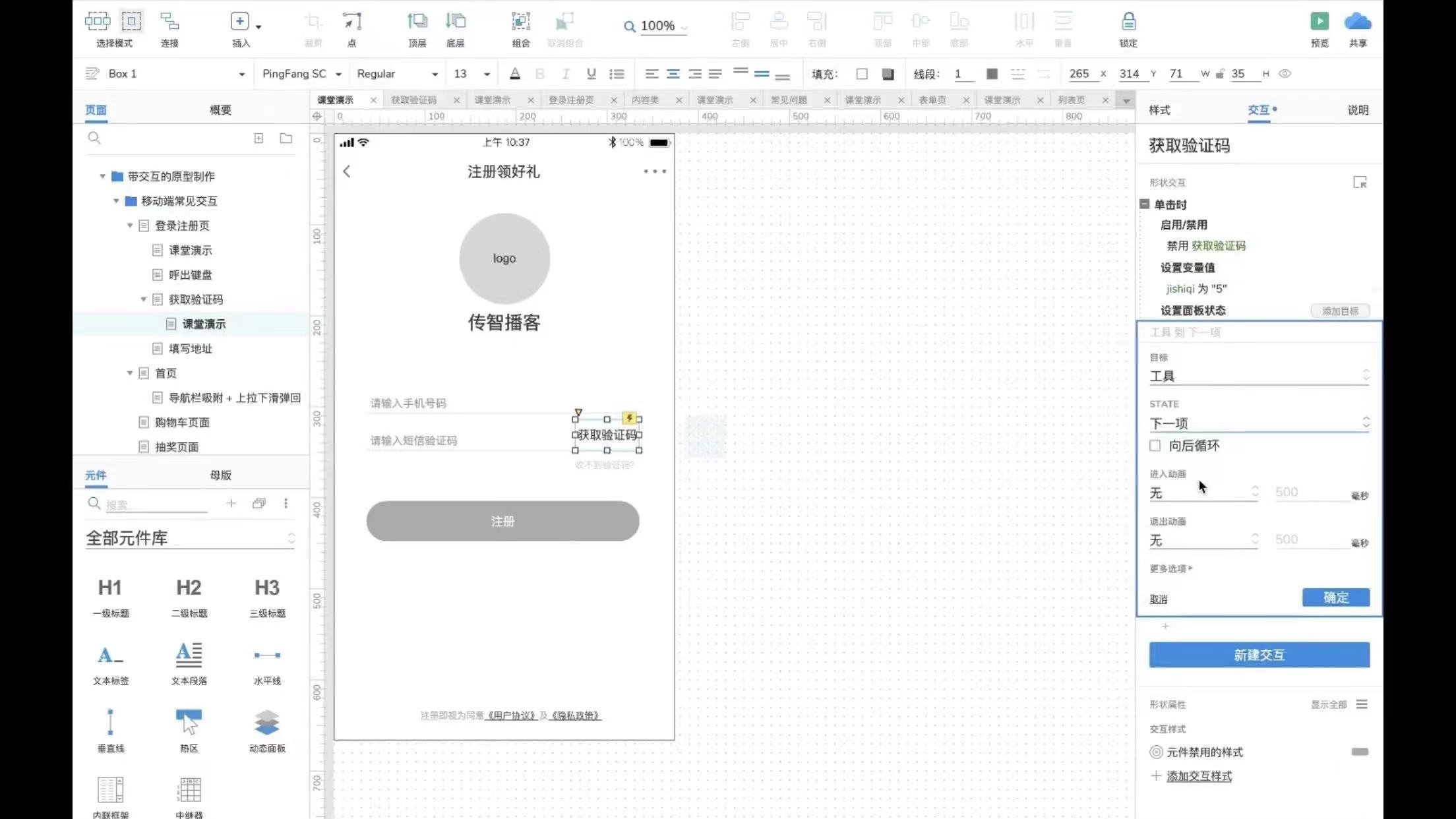
Task: Click the 新建交互 button
Action: [1259, 655]
